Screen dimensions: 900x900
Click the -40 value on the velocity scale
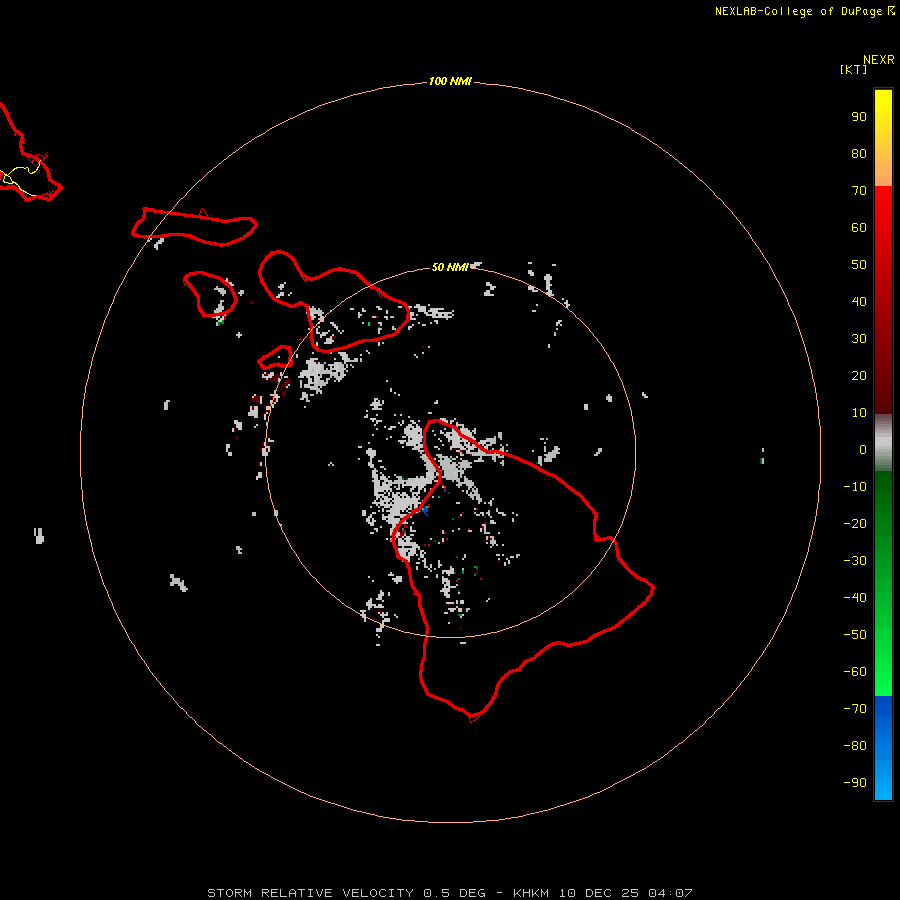[x=855, y=598]
